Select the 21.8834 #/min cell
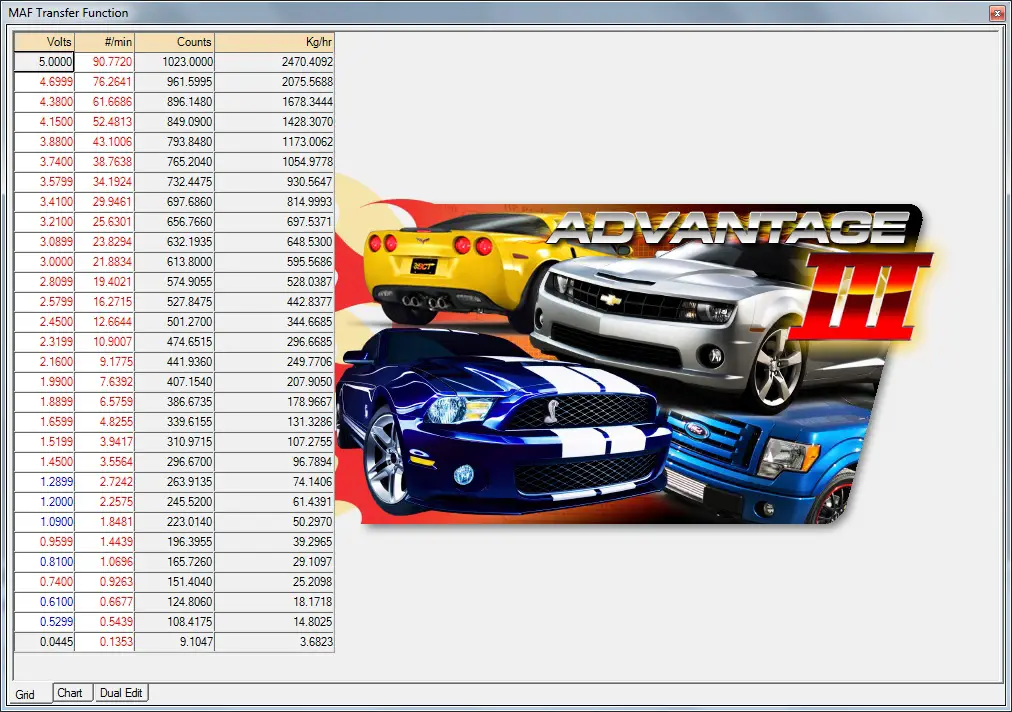The height and width of the screenshot is (712, 1012). click(105, 262)
